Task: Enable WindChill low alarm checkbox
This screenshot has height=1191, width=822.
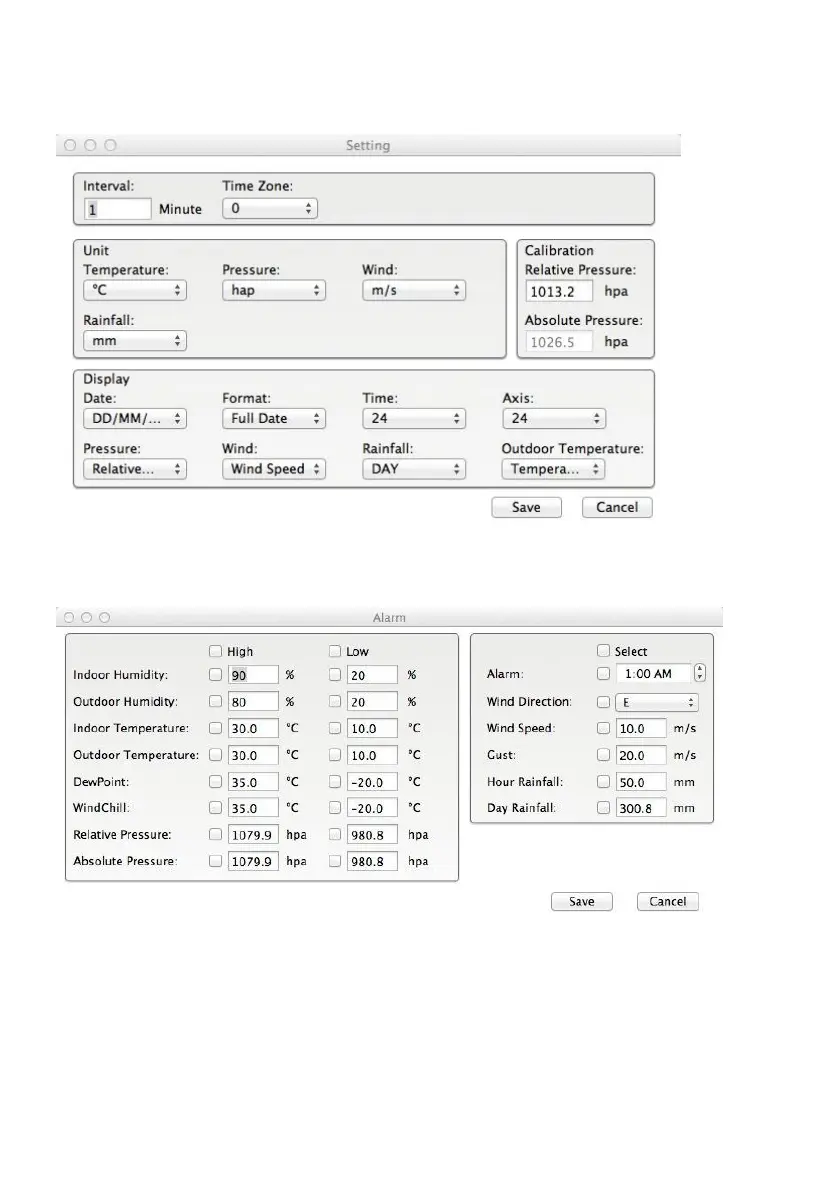Action: [x=335, y=808]
